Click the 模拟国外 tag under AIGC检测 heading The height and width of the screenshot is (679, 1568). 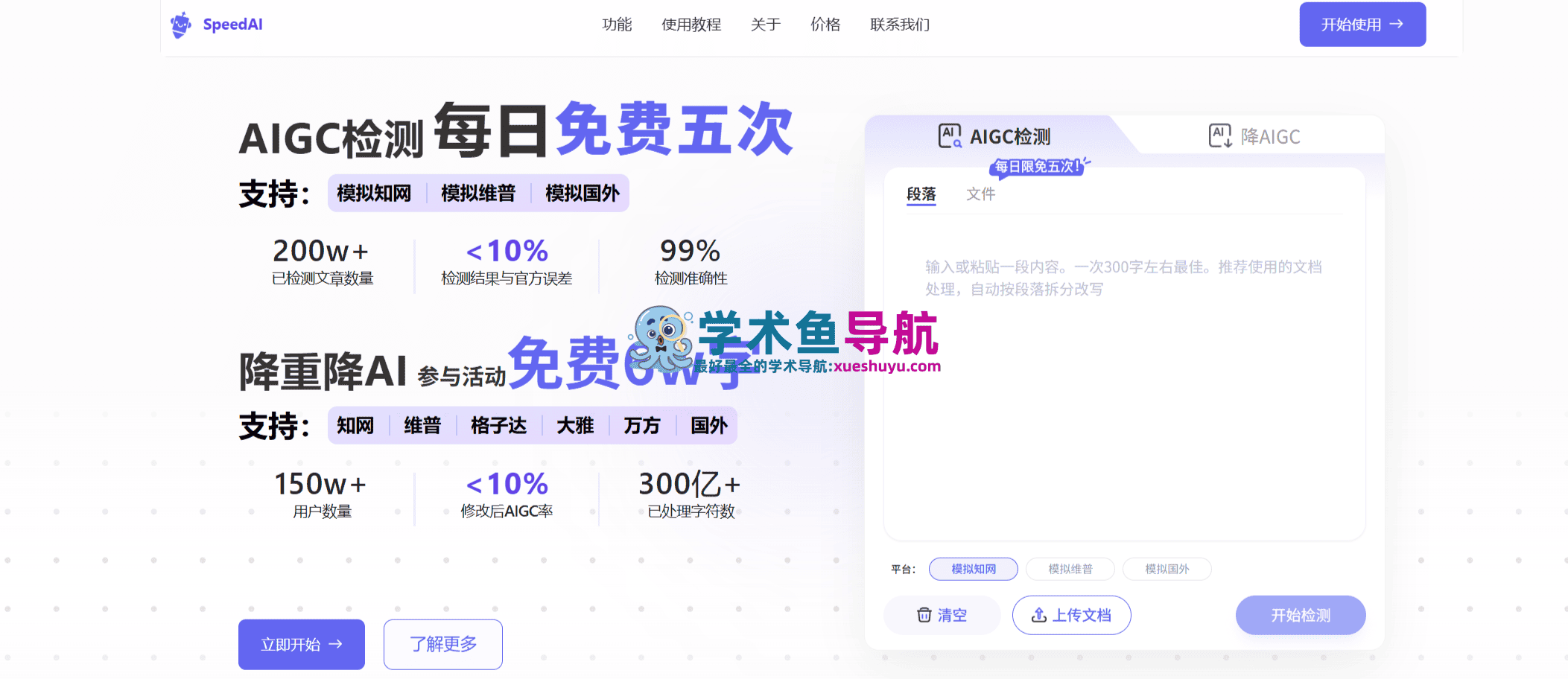pyautogui.click(x=583, y=194)
